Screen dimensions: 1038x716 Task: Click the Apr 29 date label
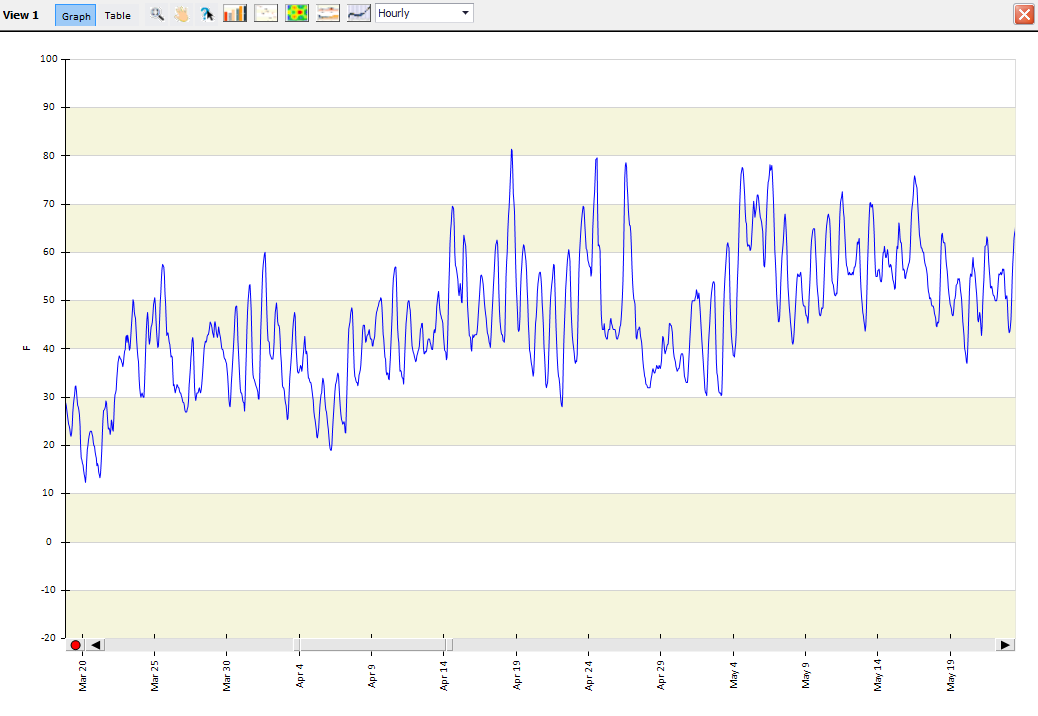point(661,675)
